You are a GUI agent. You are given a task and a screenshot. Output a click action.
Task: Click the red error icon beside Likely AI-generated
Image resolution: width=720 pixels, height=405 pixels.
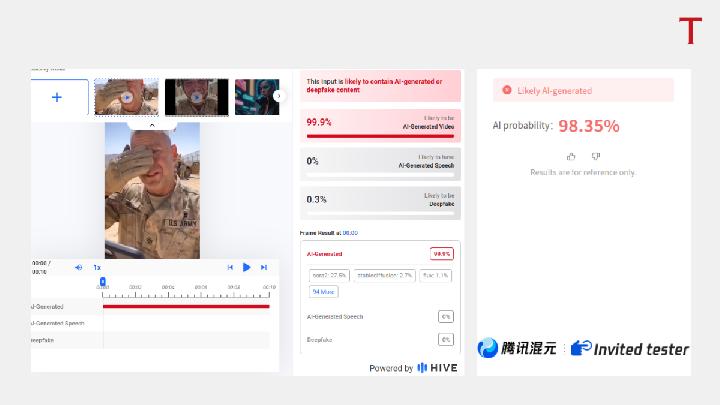(507, 90)
